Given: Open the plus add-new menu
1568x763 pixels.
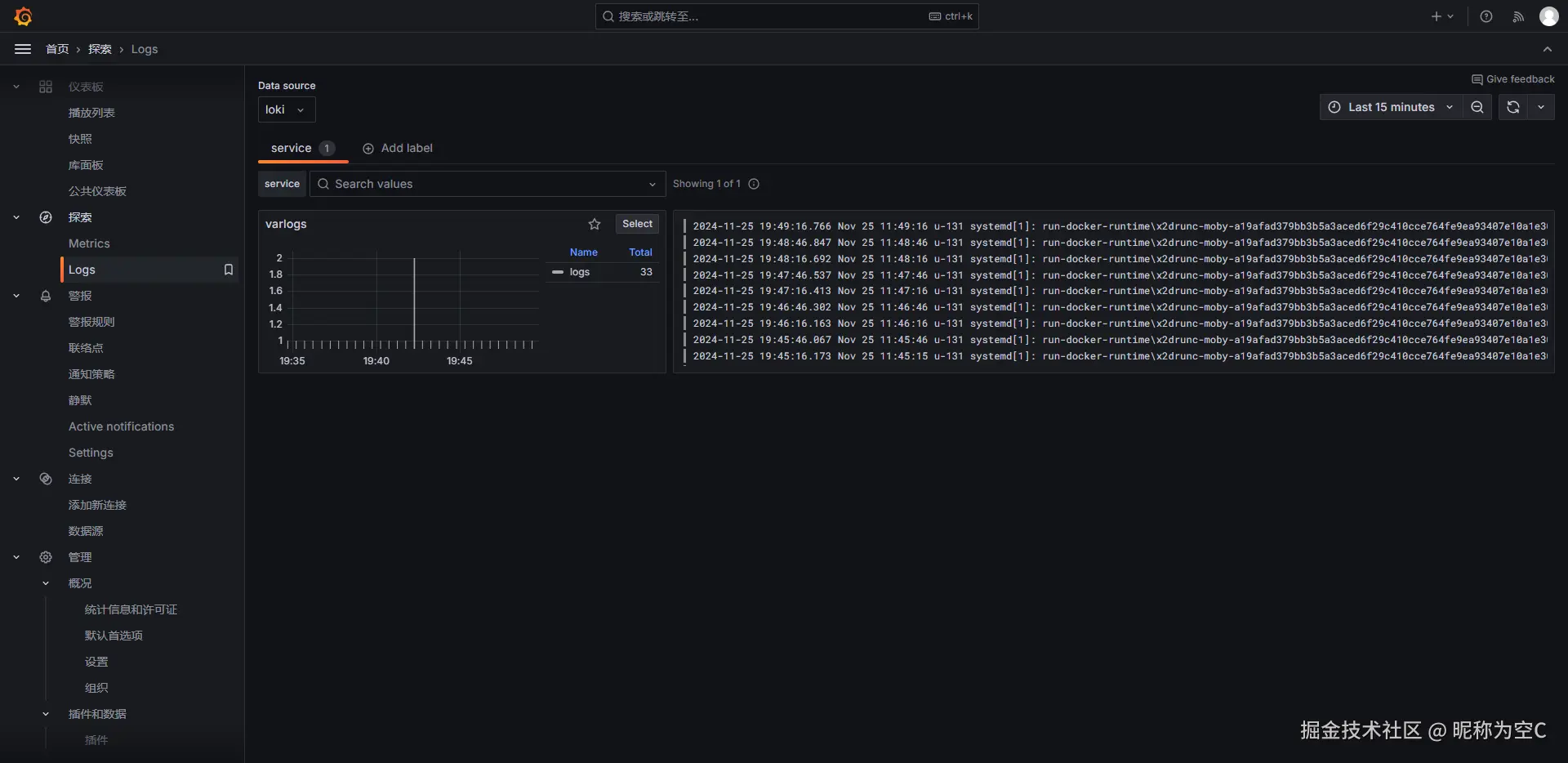Looking at the screenshot, I should click(x=1442, y=16).
